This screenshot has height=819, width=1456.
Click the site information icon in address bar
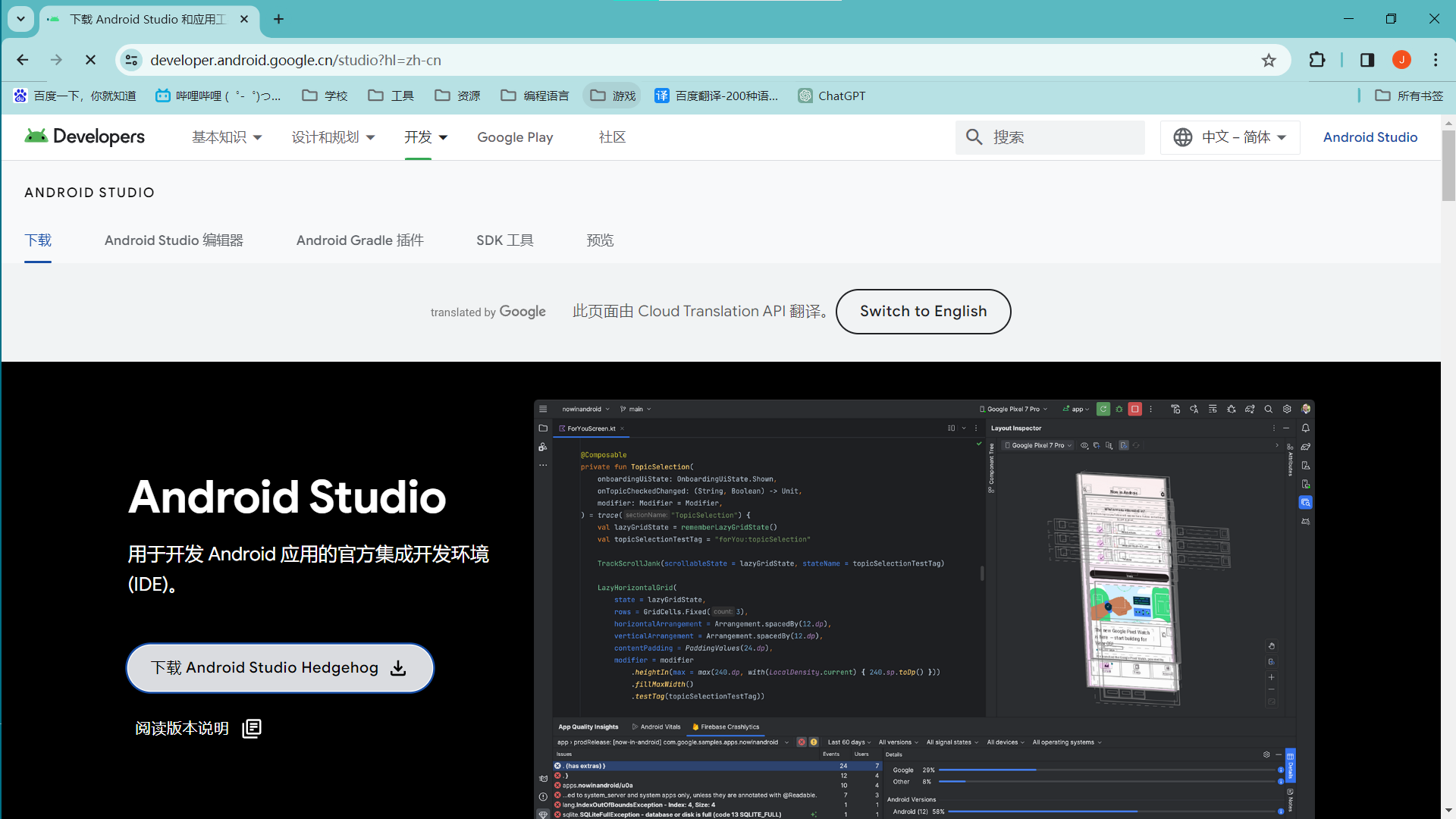coord(132,60)
